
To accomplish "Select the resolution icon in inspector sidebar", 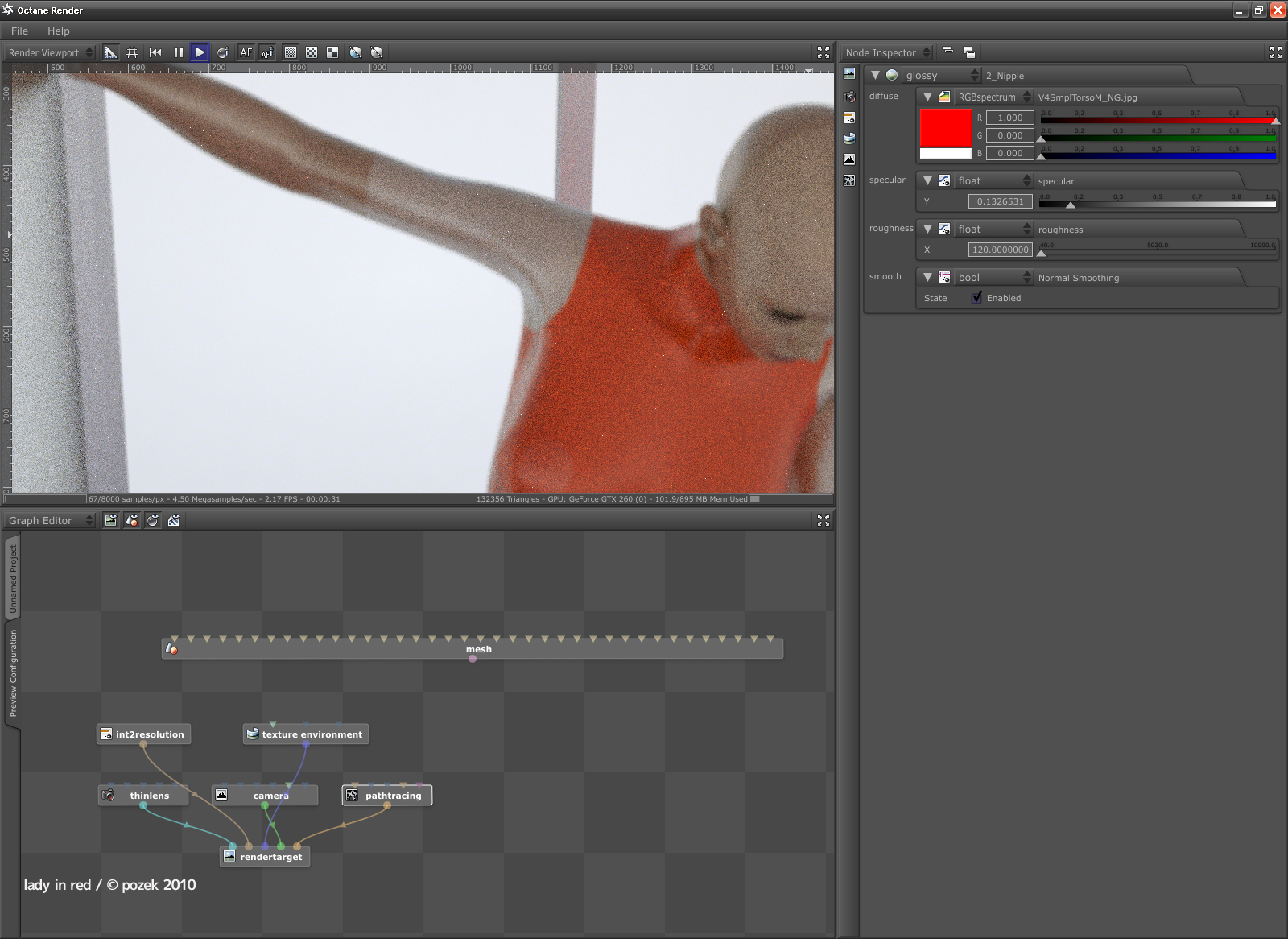I will click(849, 118).
